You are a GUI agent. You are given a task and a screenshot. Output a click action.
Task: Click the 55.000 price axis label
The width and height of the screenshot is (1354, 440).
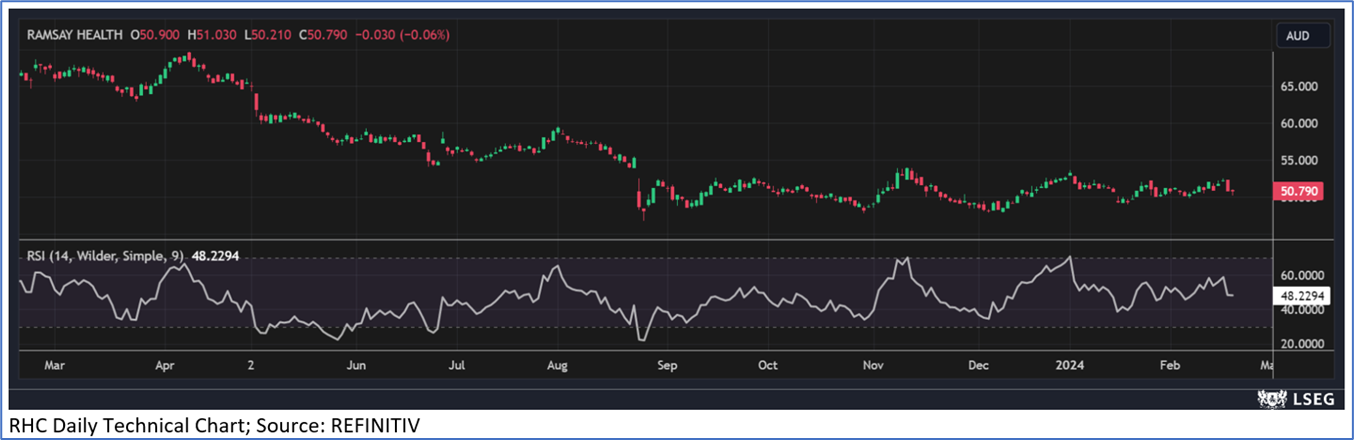(x=1301, y=160)
